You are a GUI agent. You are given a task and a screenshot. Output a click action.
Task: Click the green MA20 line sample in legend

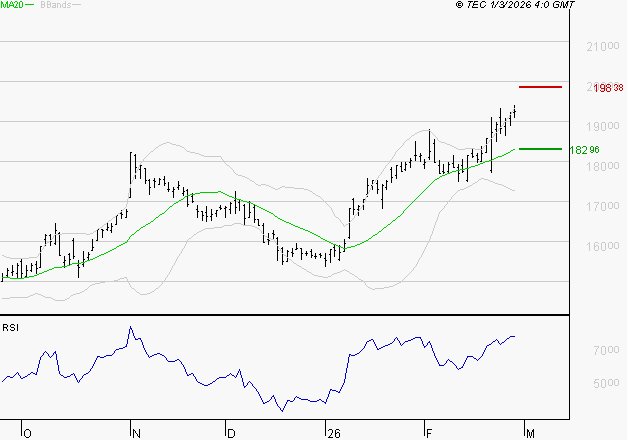[x=29, y=5]
